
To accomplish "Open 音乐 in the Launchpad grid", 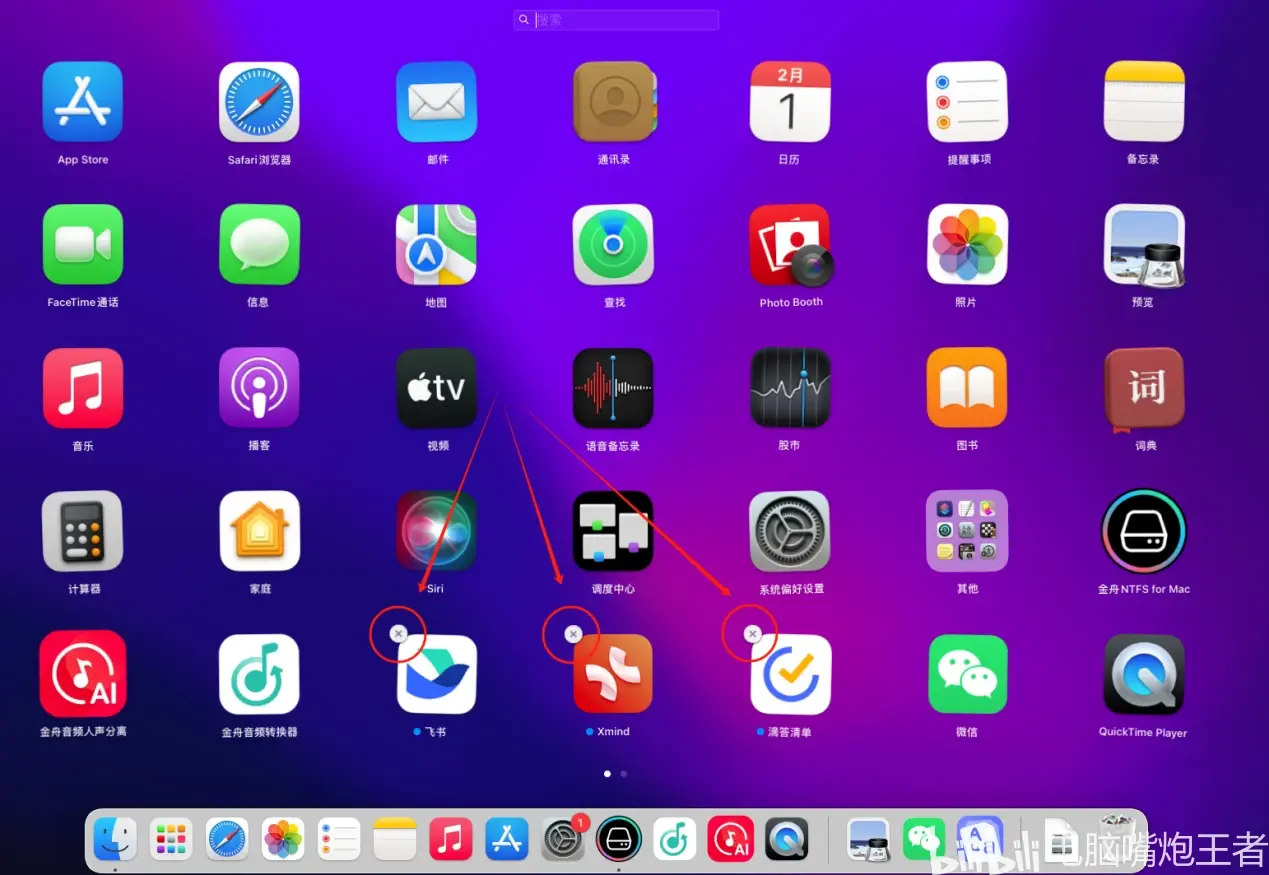I will point(83,388).
